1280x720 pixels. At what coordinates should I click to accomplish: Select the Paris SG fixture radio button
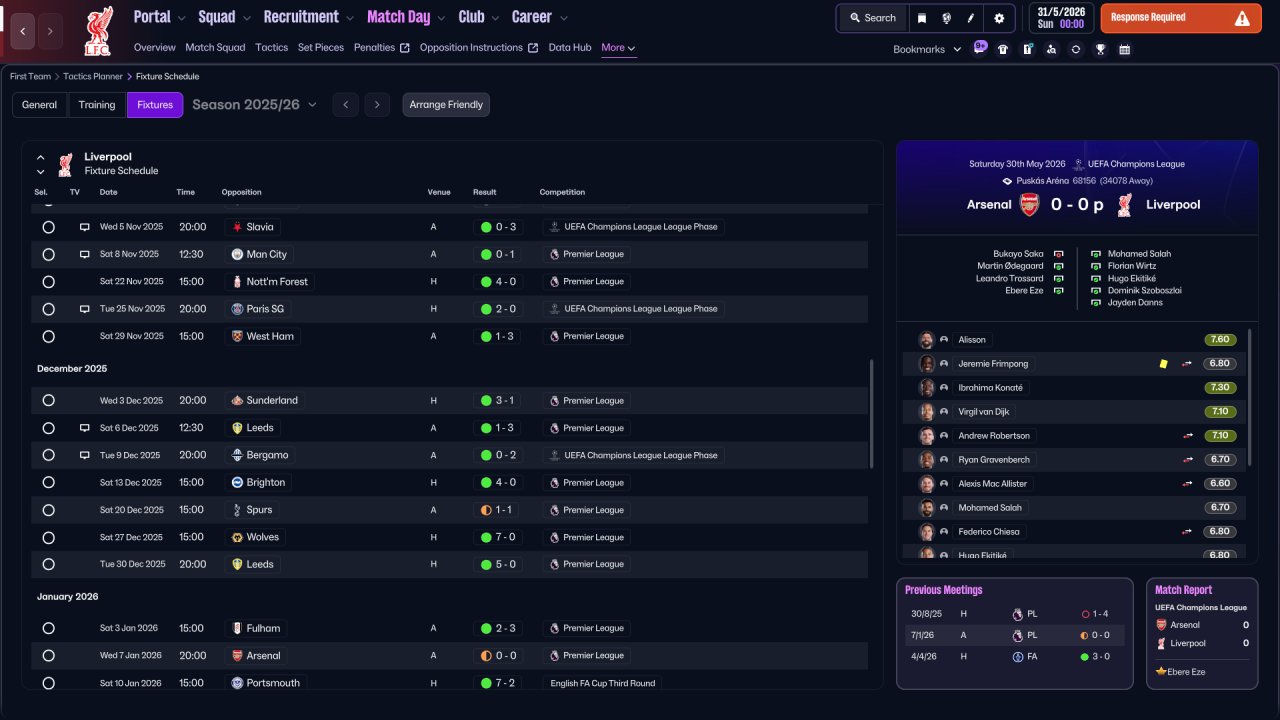[48, 309]
